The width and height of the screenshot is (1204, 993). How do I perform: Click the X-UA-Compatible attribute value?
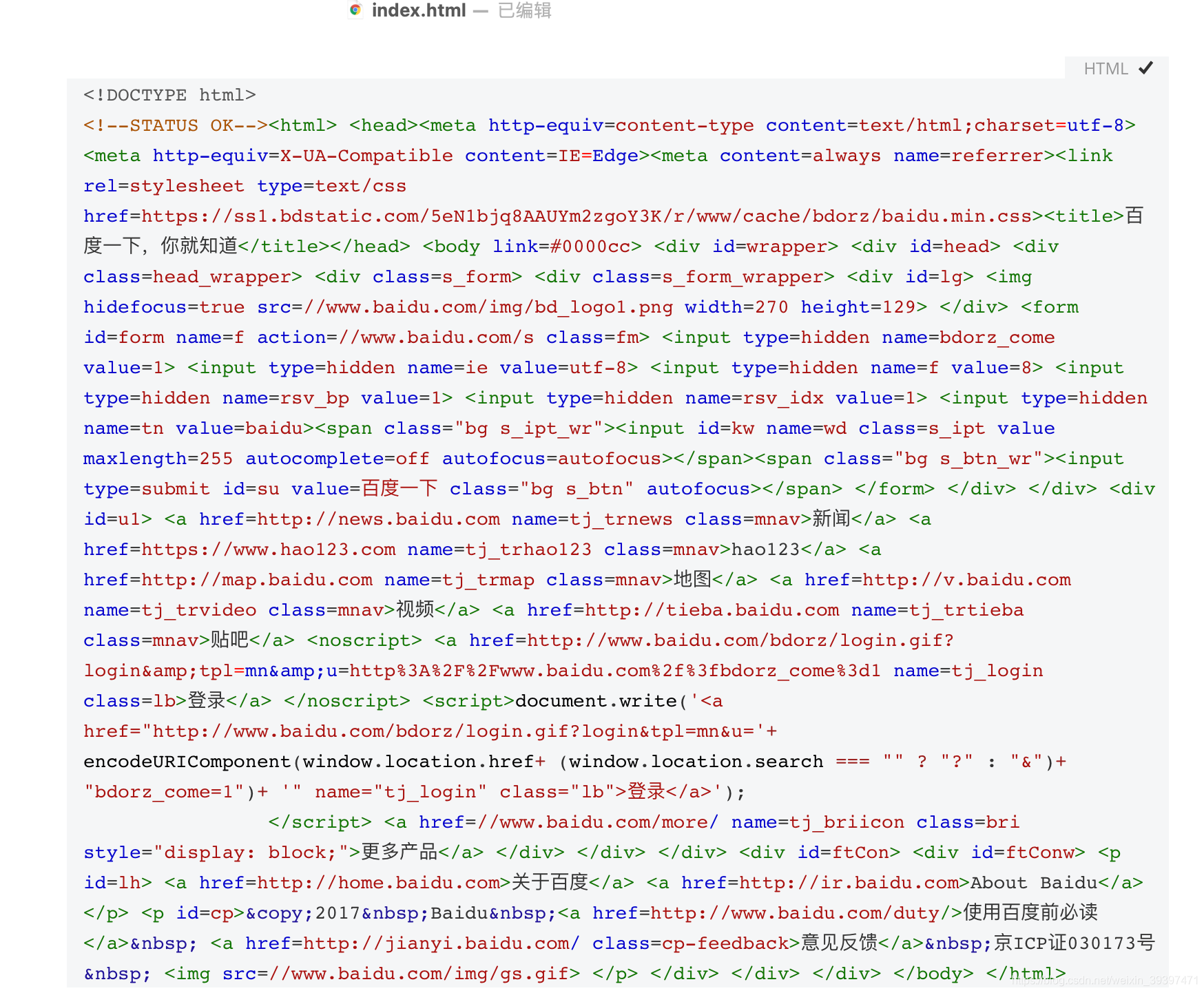(366, 156)
